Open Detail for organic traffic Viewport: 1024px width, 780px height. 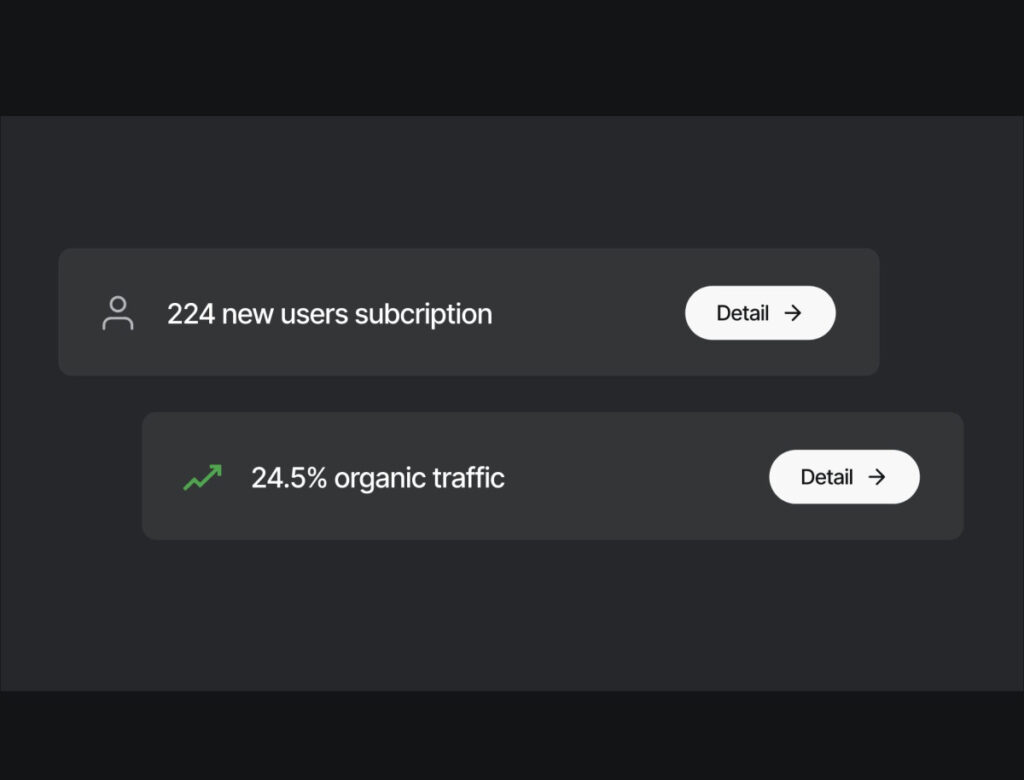tap(843, 477)
